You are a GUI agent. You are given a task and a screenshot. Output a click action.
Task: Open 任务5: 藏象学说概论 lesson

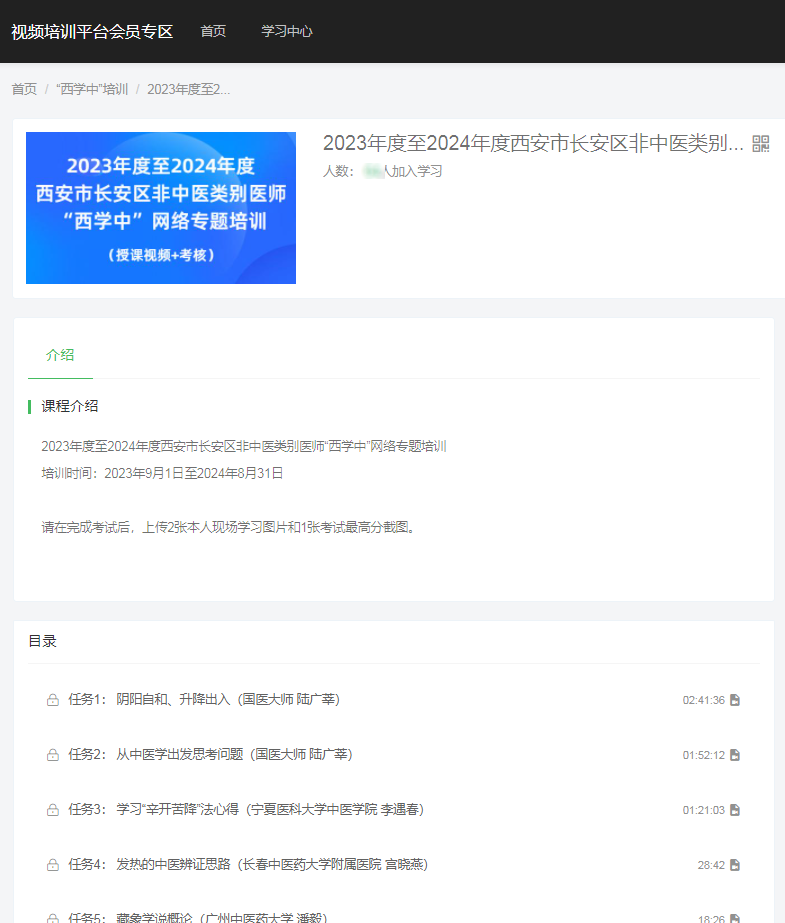(198, 917)
